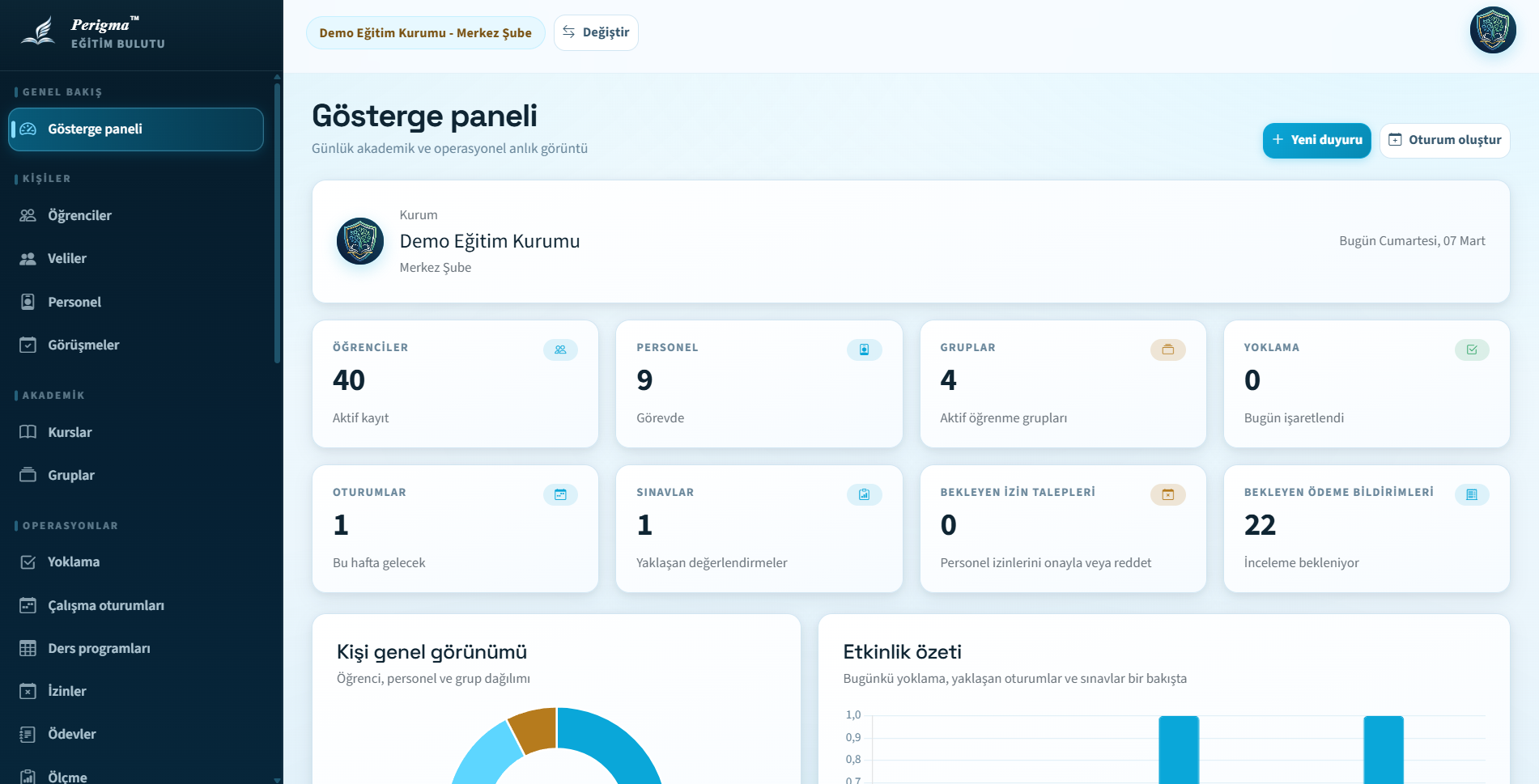This screenshot has width=1539, height=784.
Task: Click the Personel badge icon in sidebar
Action: tap(28, 302)
